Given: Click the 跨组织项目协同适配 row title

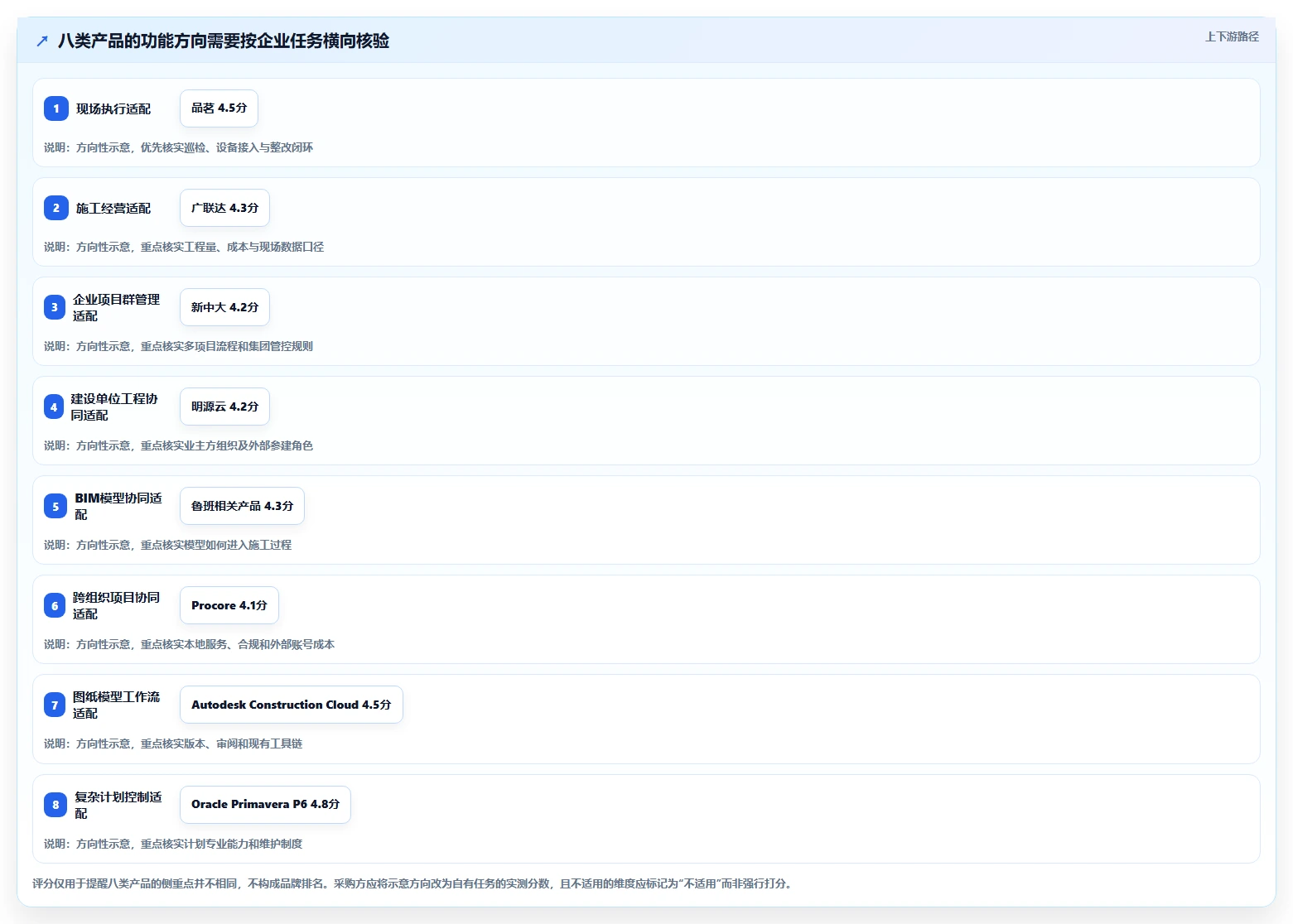Looking at the screenshot, I should point(117,605).
